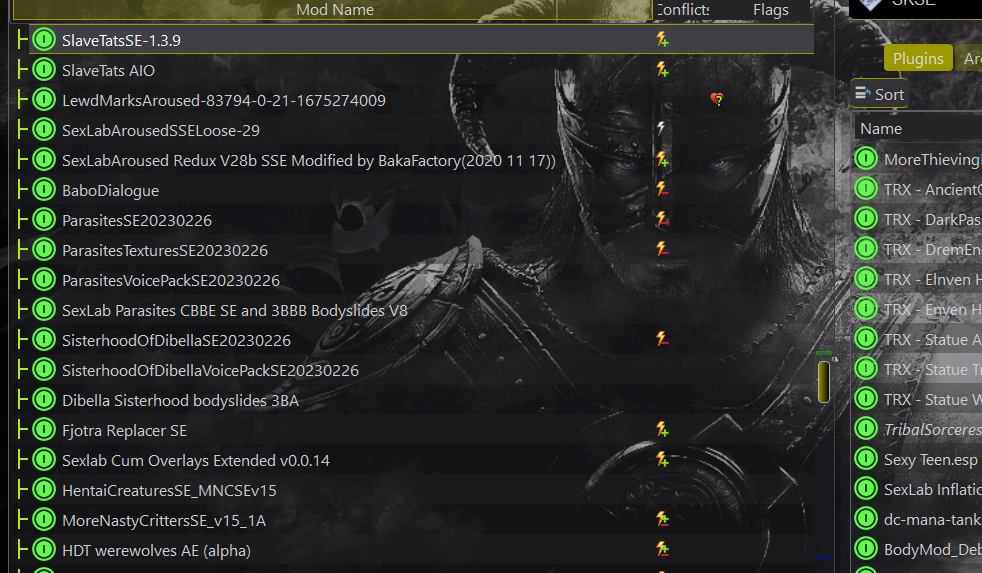The image size is (982, 573).
Task: Toggle the BodyMod_Deb plugin icon
Action: 866,549
